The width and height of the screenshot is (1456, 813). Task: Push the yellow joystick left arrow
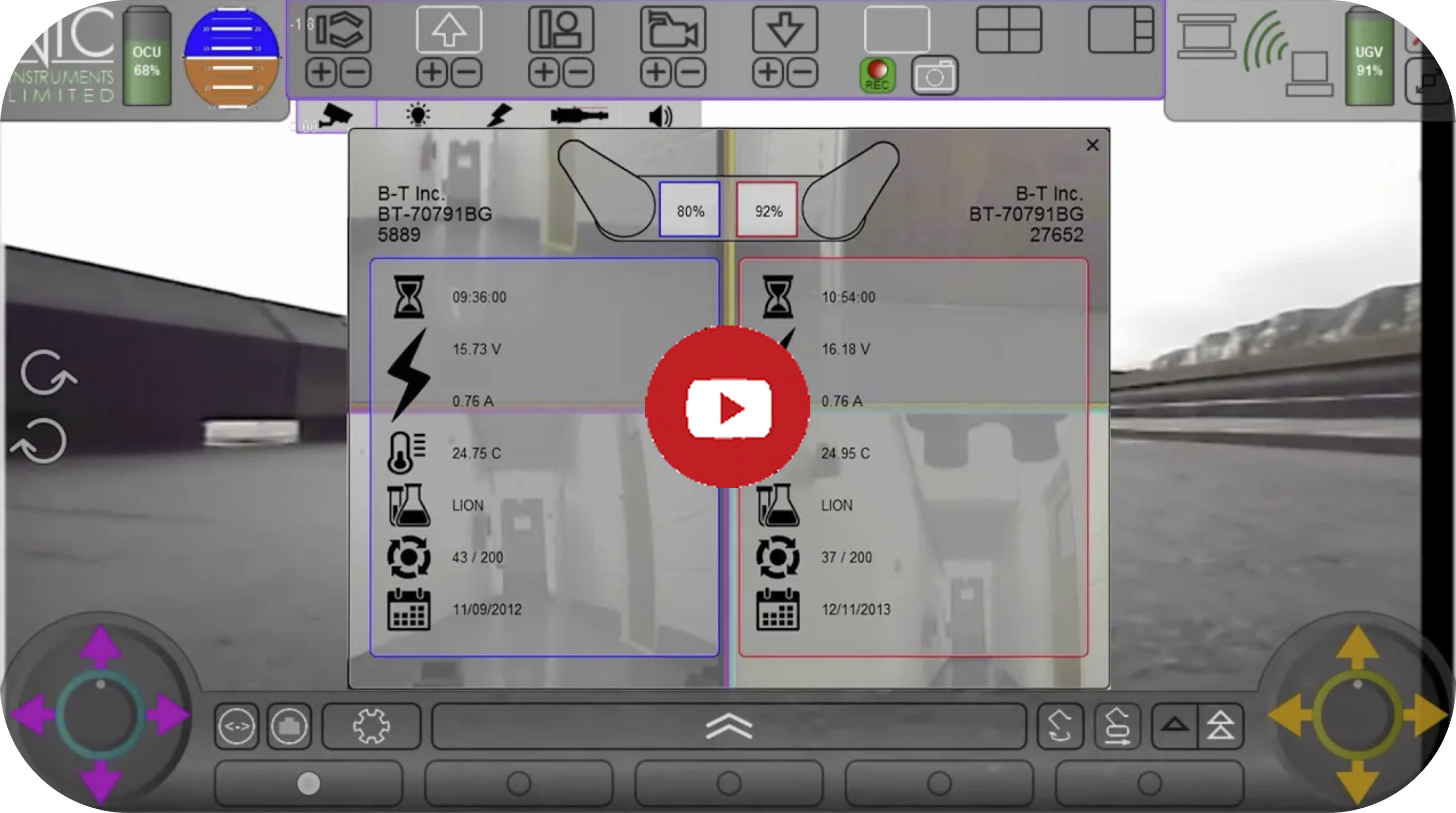(x=1289, y=715)
